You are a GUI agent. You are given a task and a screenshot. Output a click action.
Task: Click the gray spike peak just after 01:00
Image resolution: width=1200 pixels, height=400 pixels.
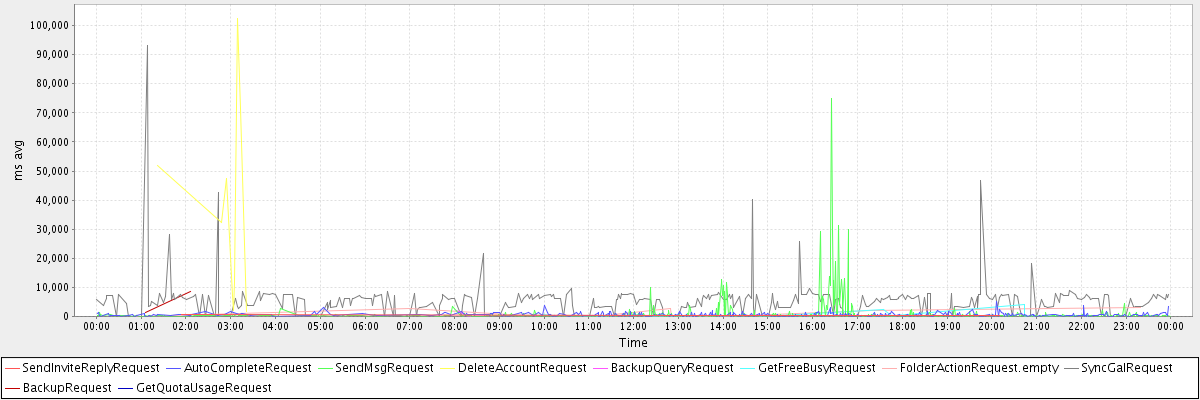point(147,46)
